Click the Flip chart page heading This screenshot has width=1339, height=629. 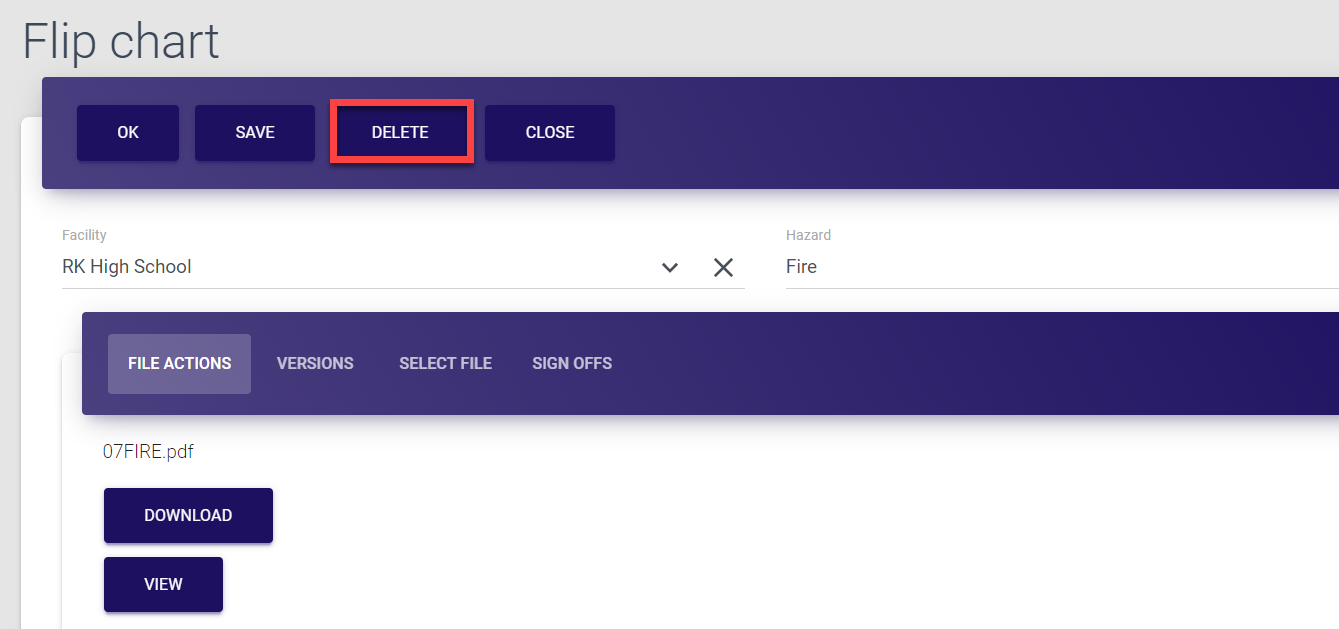point(121,42)
